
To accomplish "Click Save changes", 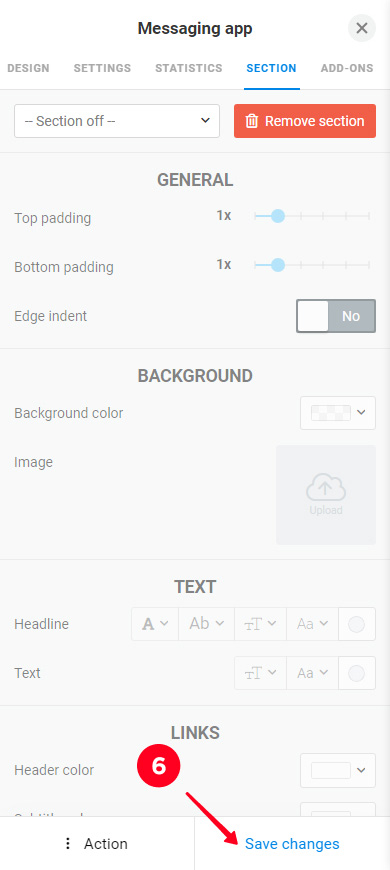I will 292,843.
